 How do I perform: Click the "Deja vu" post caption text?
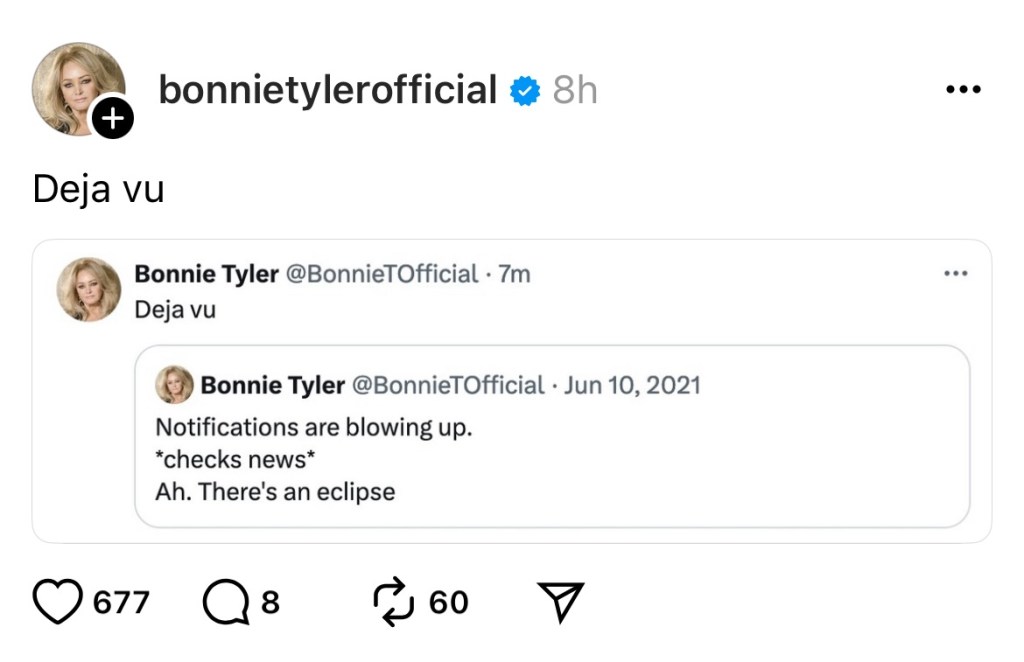coord(98,189)
